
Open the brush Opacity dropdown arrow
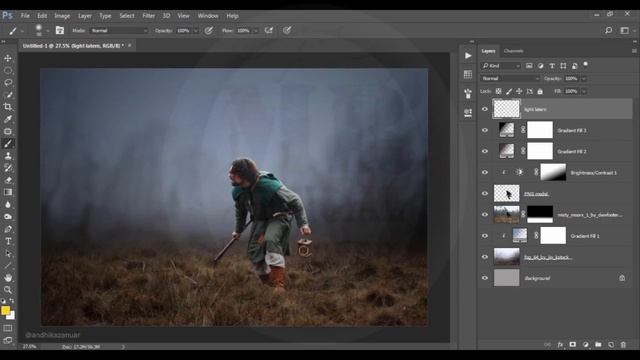(196, 31)
